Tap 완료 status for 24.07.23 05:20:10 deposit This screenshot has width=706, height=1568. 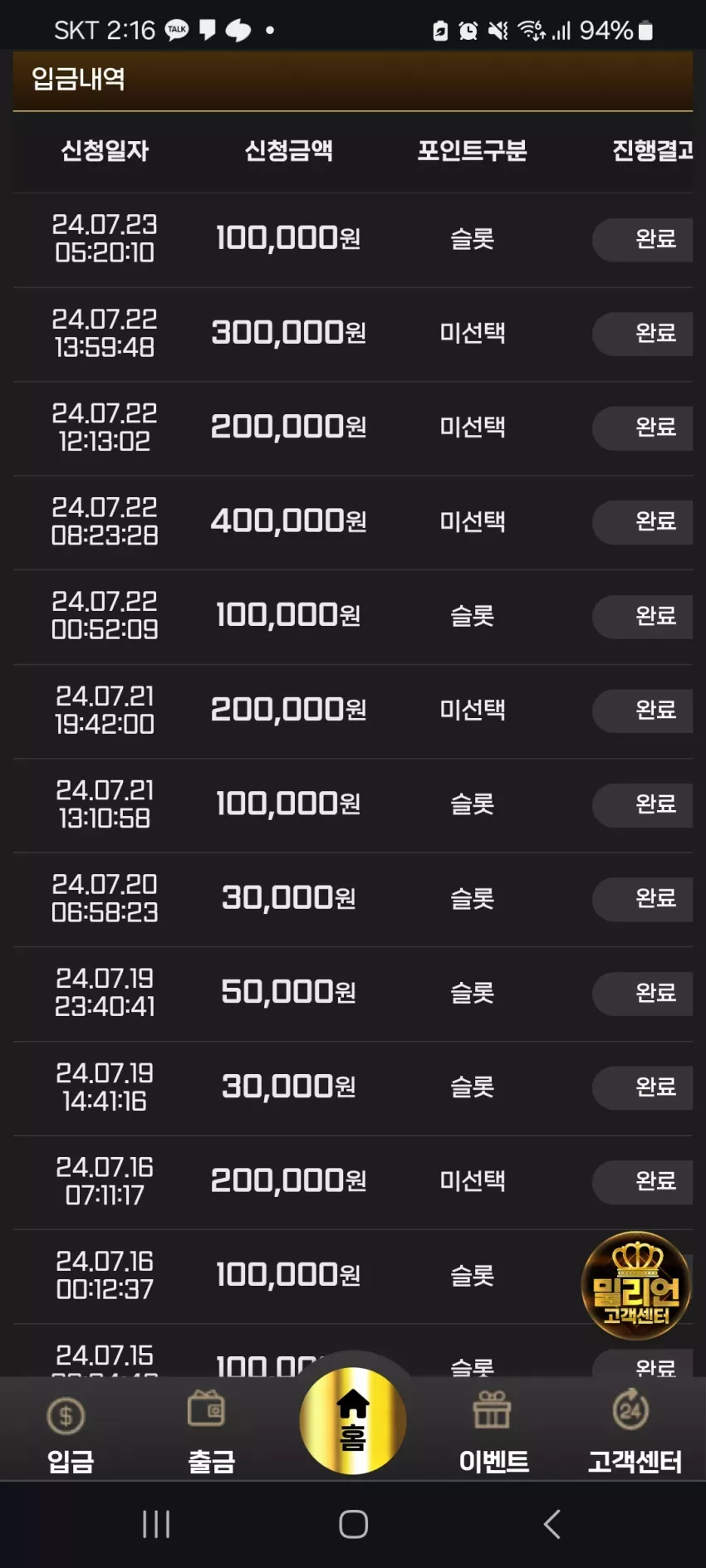(x=642, y=239)
